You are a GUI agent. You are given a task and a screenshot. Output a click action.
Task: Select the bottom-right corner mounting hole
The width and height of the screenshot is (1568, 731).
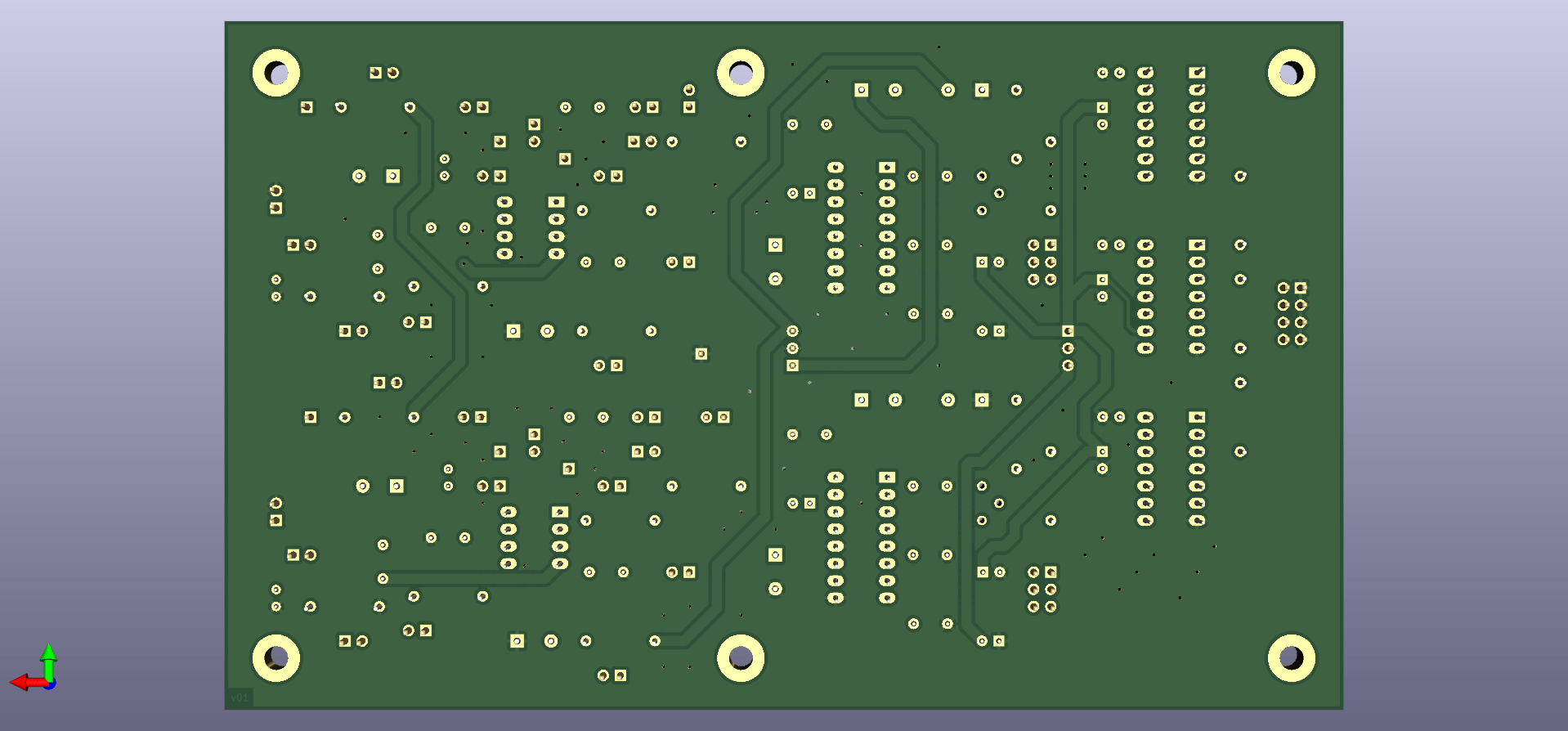click(1292, 657)
